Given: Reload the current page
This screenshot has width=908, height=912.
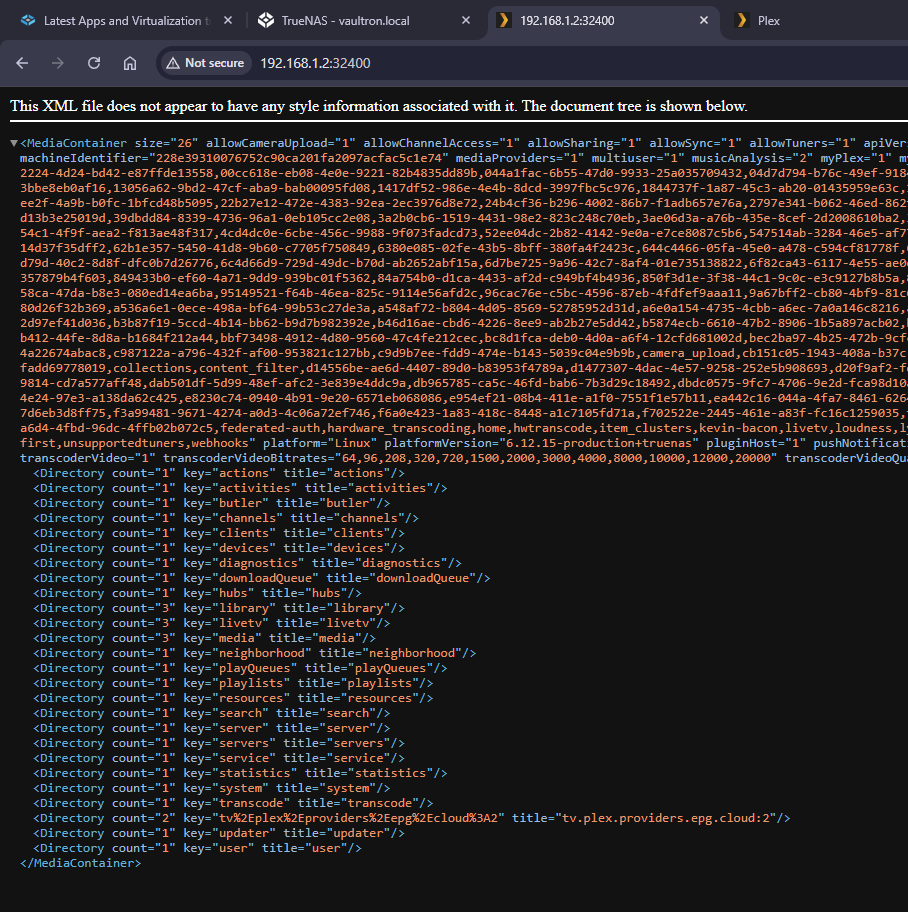Looking at the screenshot, I should click(x=94, y=63).
